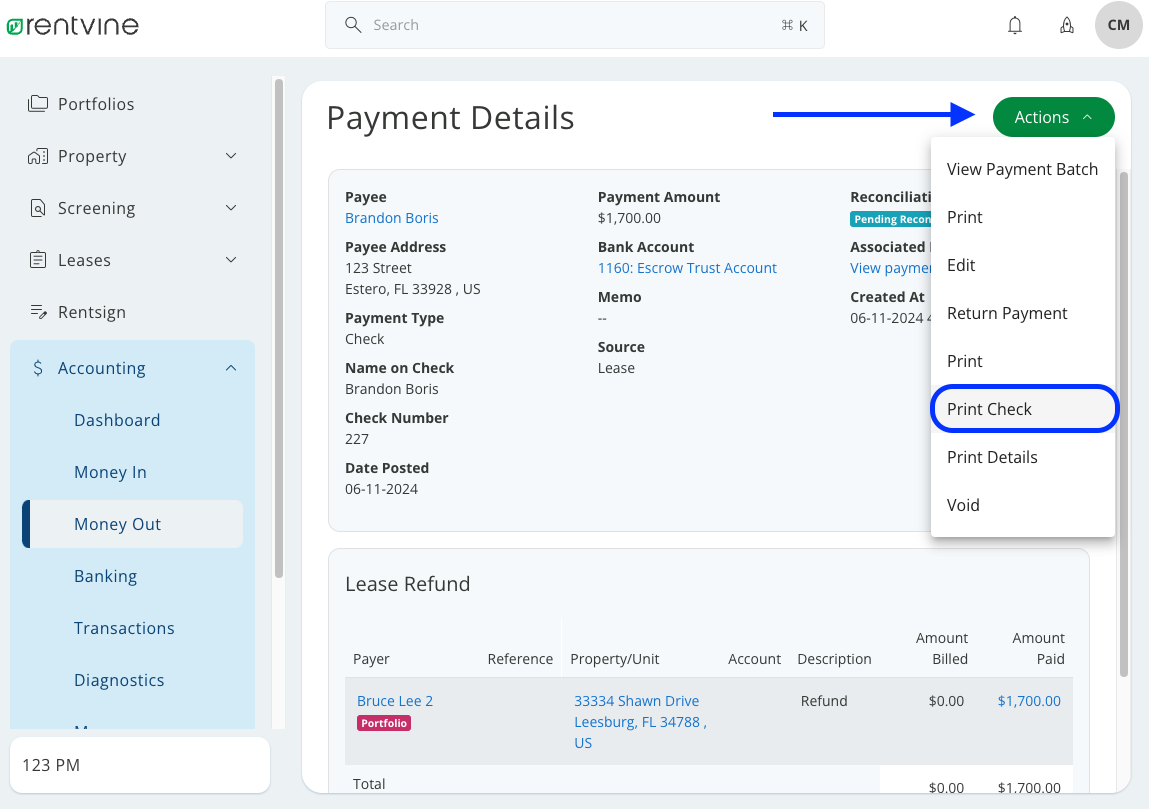Image resolution: width=1149 pixels, height=809 pixels.
Task: Open the CM user avatar menu
Action: coord(1119,25)
